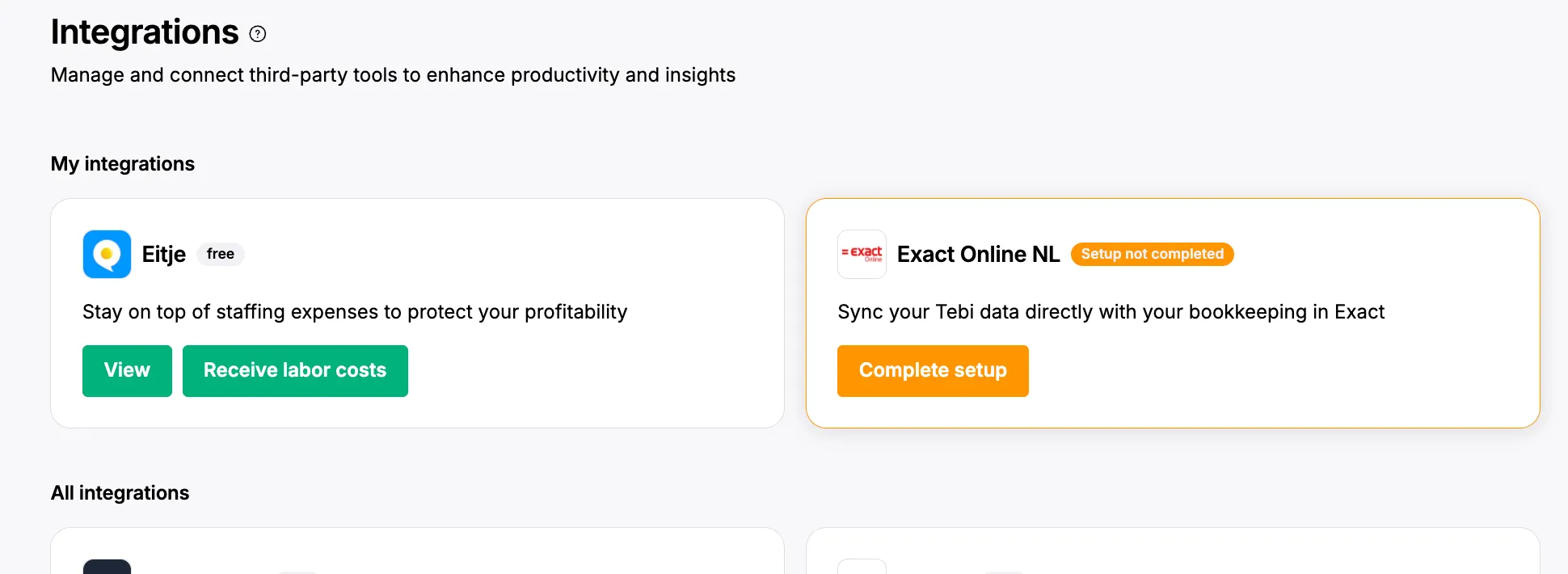1568x574 pixels.
Task: Click the white app icon in bottom-right card
Action: tap(862, 567)
